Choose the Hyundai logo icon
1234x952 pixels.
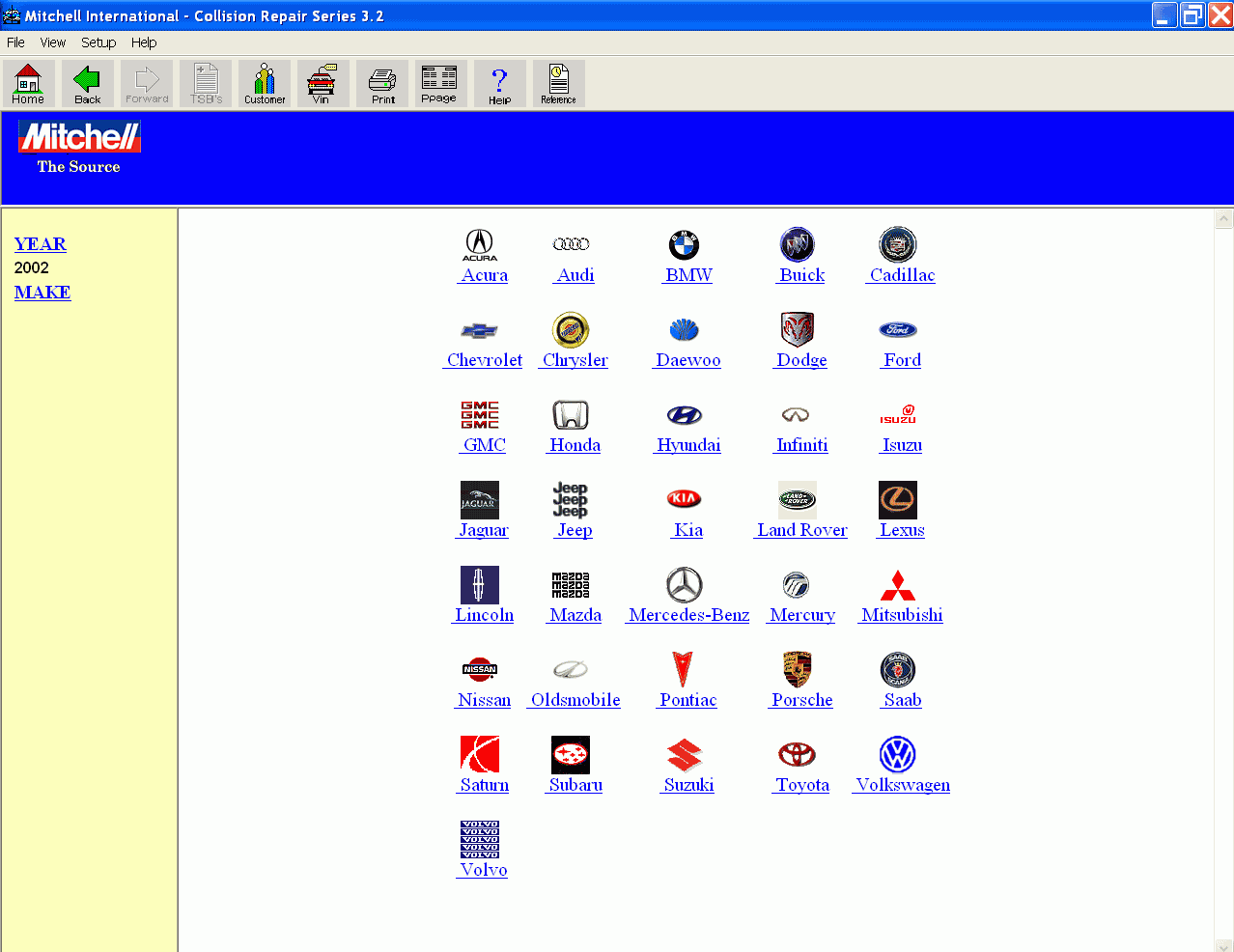[685, 415]
